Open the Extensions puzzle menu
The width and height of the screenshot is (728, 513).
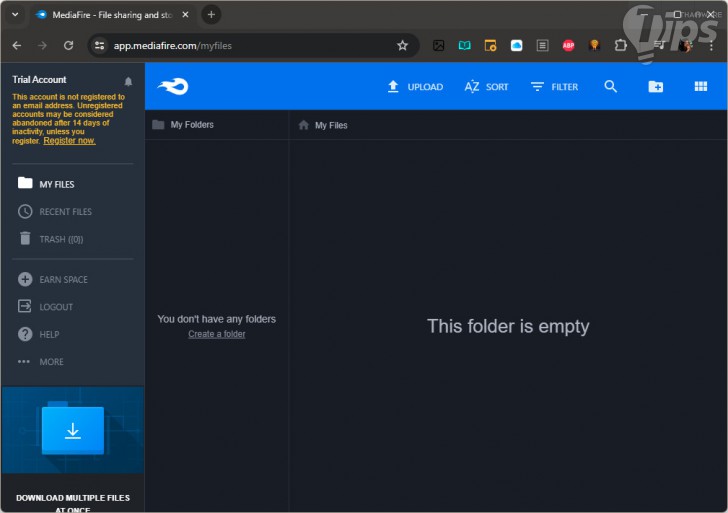(x=620, y=45)
